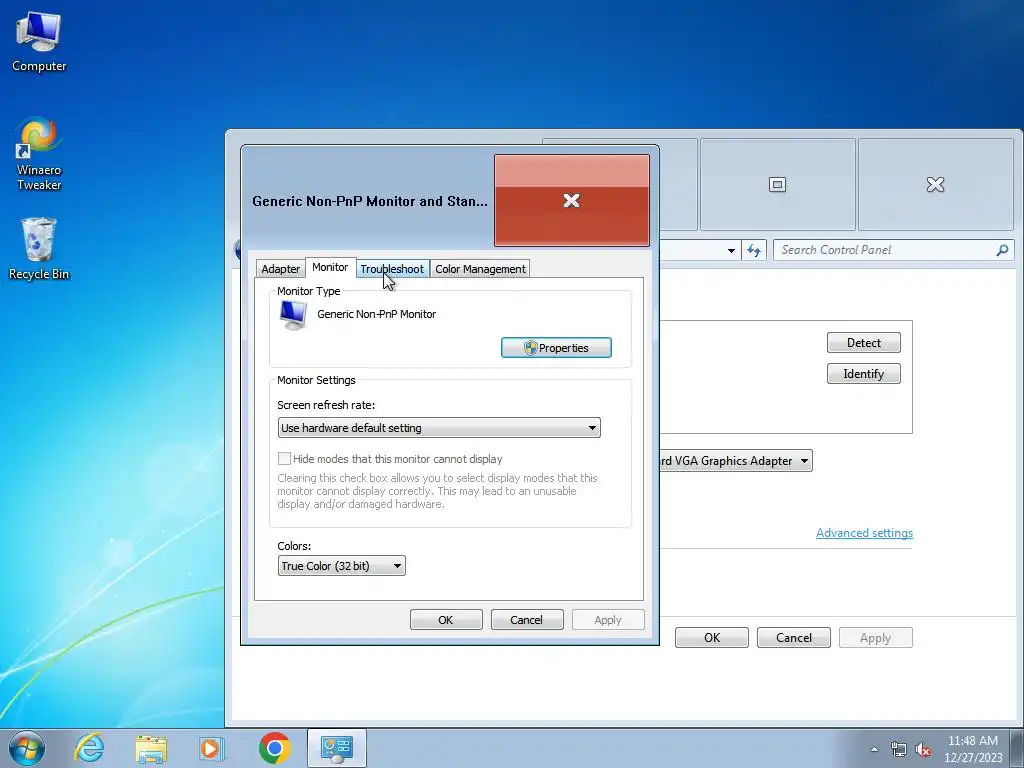Open the VGA Graphics Adapter display dropdown

click(x=736, y=461)
